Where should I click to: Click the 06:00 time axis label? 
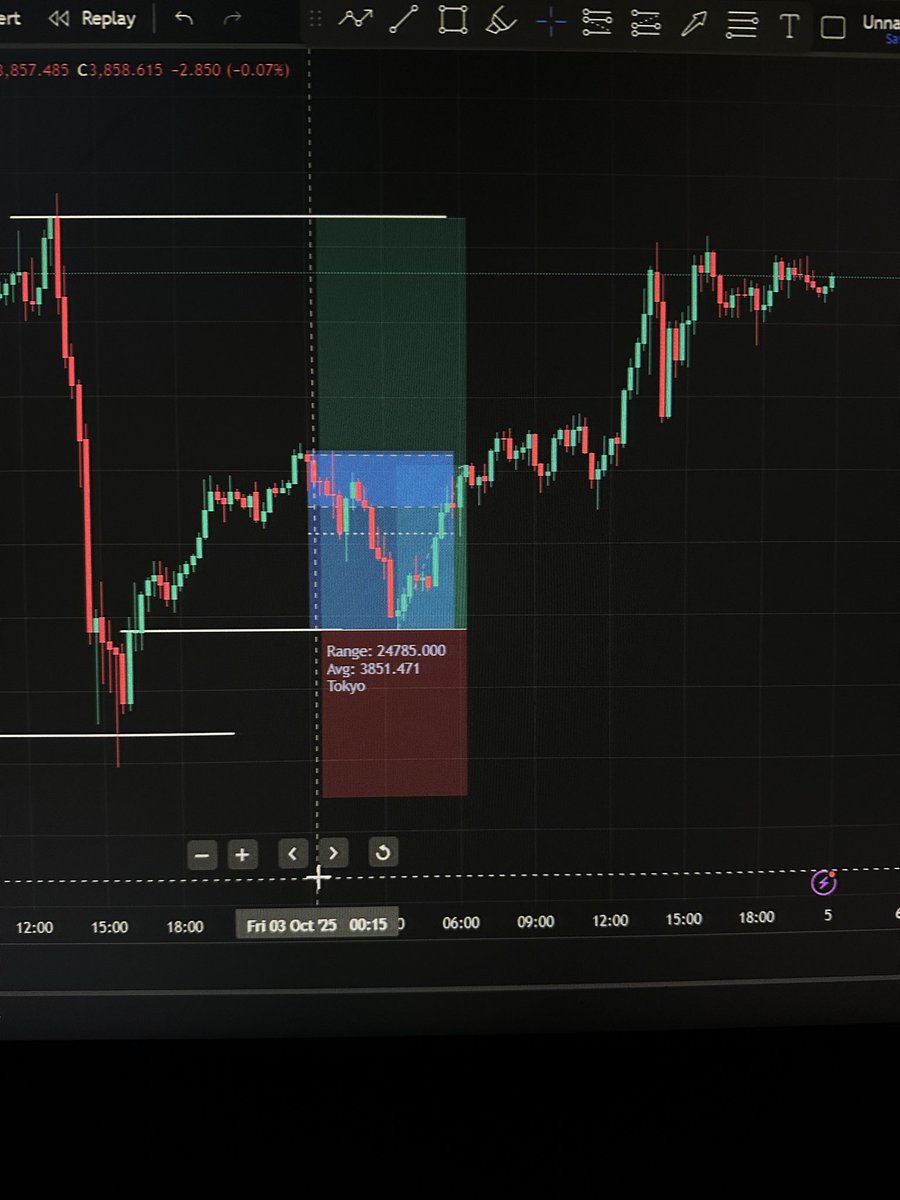tap(461, 923)
